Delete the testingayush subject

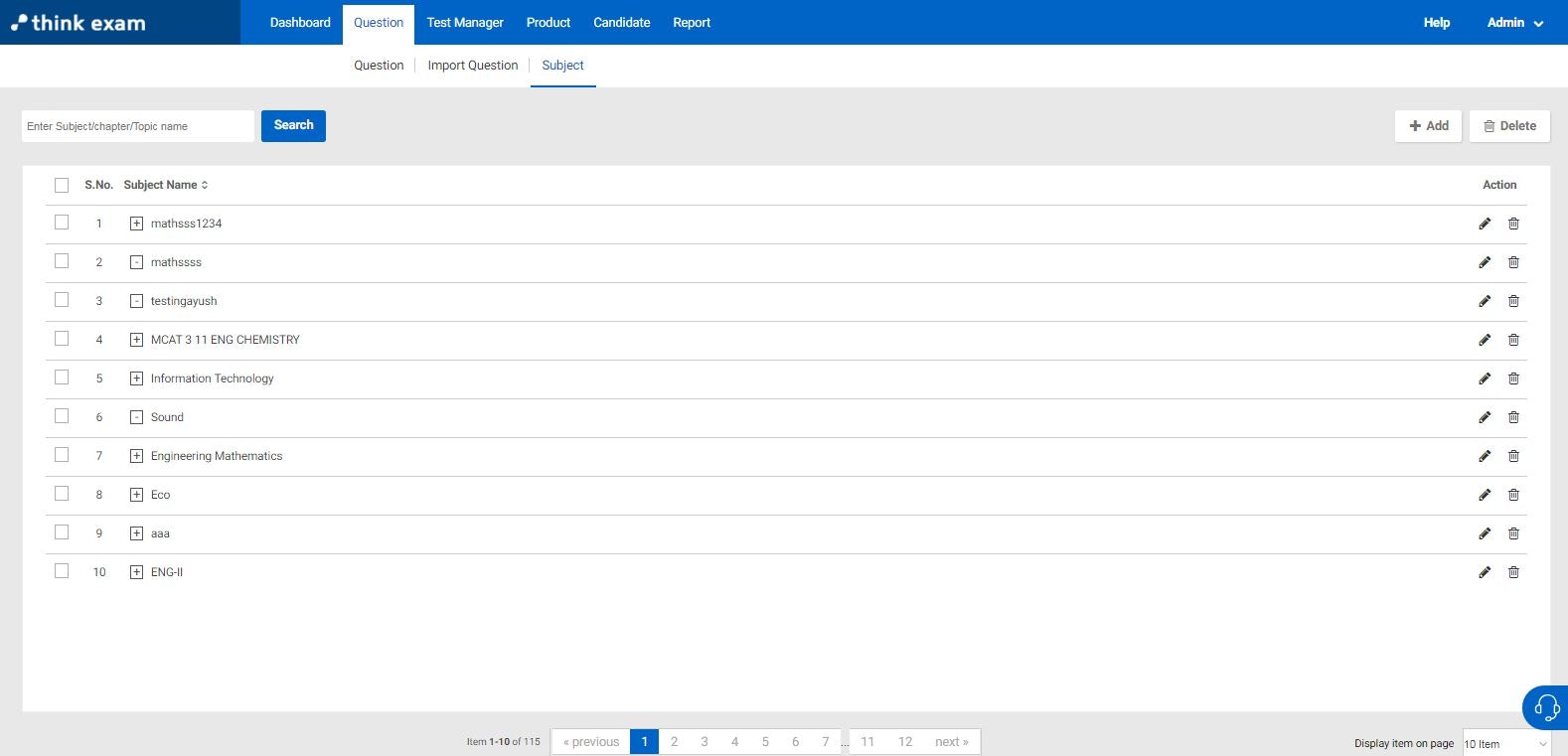pos(1513,301)
